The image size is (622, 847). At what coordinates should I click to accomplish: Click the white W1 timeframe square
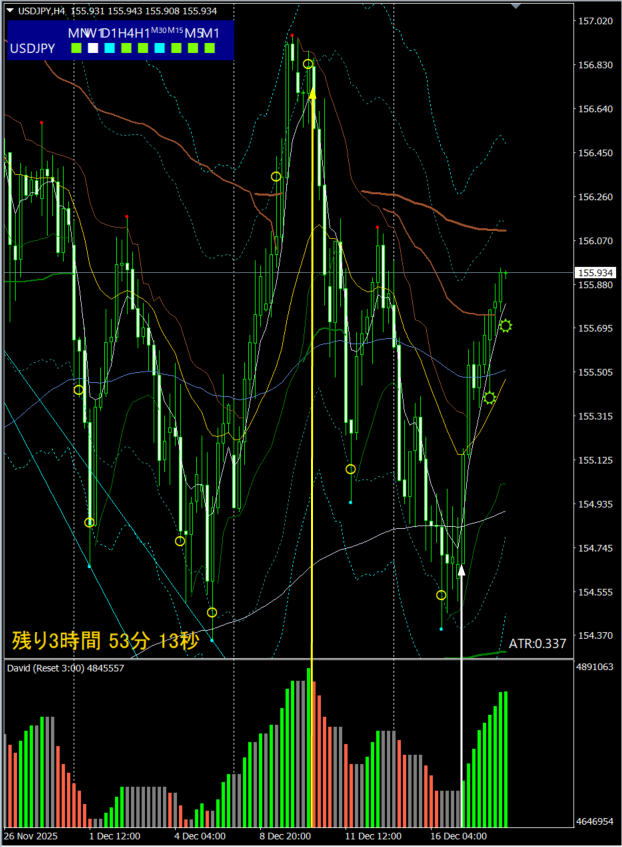point(93,49)
